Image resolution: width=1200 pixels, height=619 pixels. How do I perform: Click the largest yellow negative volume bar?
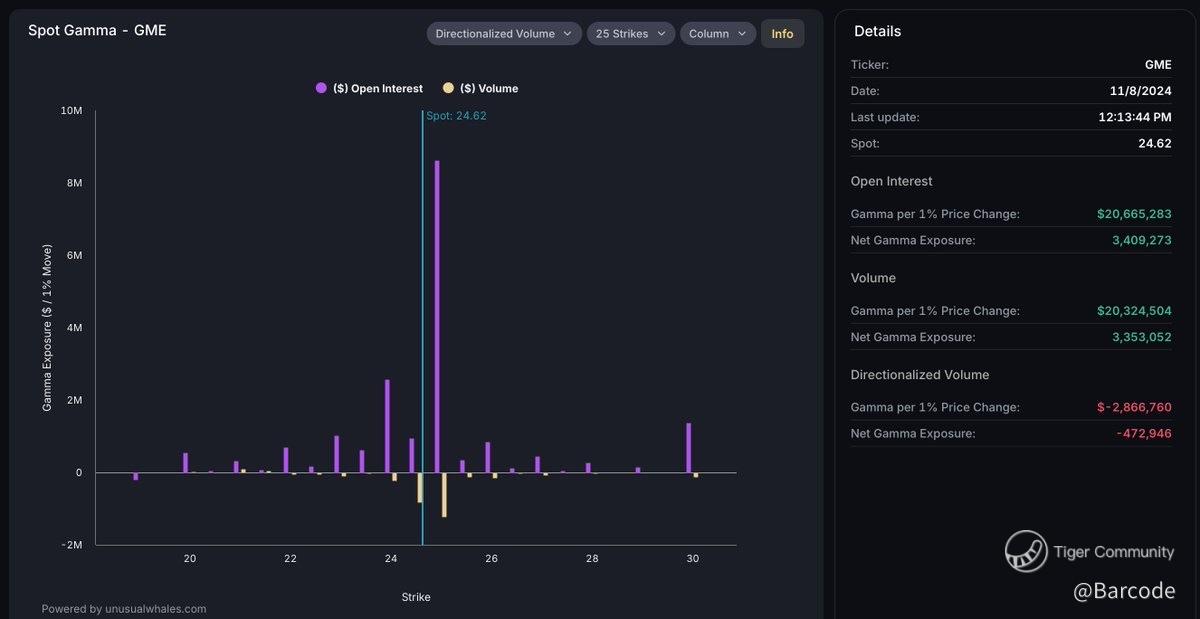pos(444,494)
